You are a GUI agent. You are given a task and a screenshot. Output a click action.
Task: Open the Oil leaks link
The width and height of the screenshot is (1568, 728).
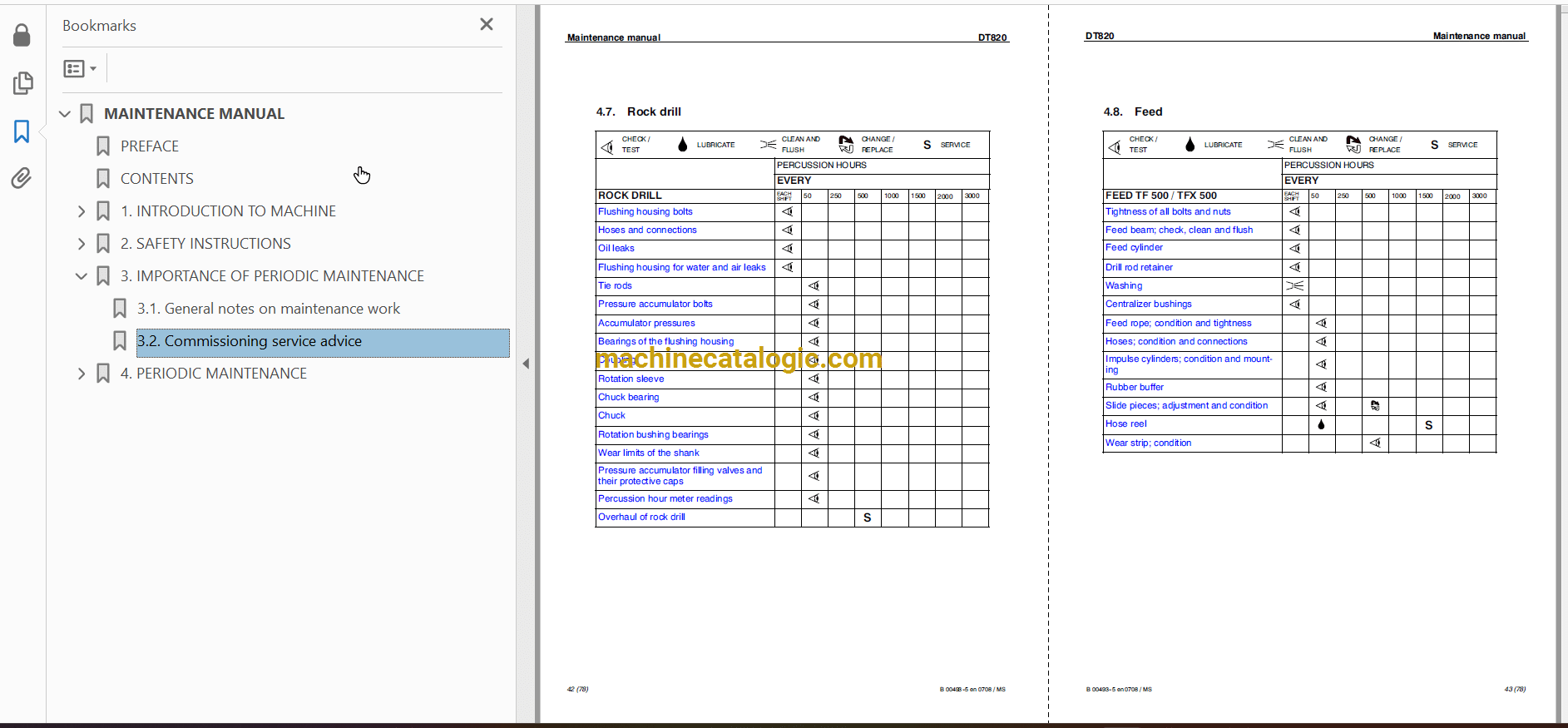pos(616,248)
